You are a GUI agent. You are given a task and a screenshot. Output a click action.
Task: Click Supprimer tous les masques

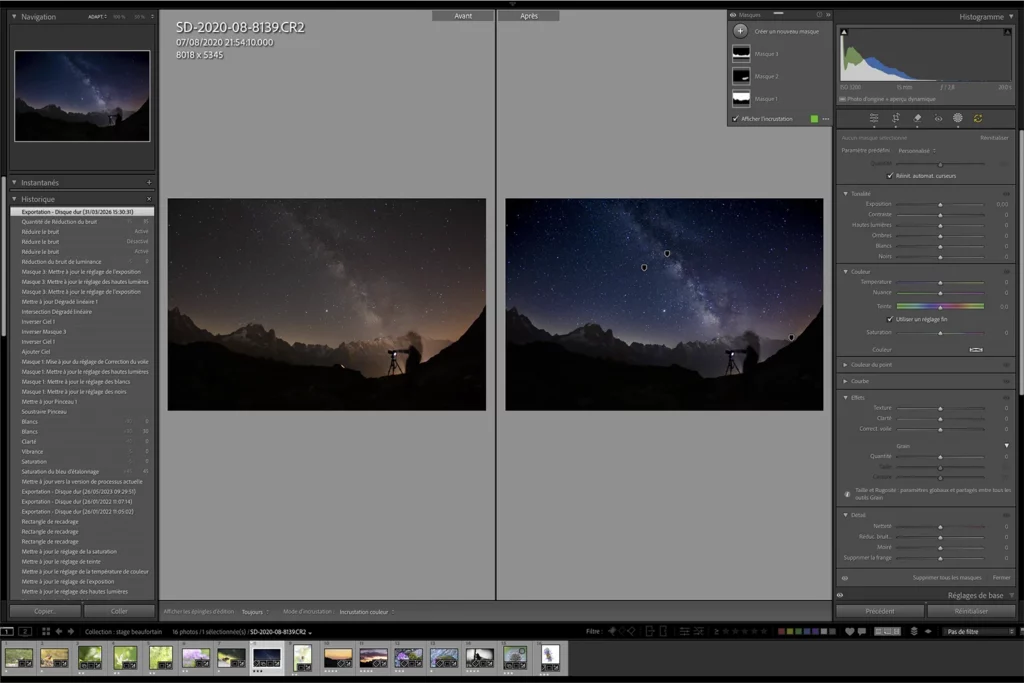pyautogui.click(x=947, y=578)
